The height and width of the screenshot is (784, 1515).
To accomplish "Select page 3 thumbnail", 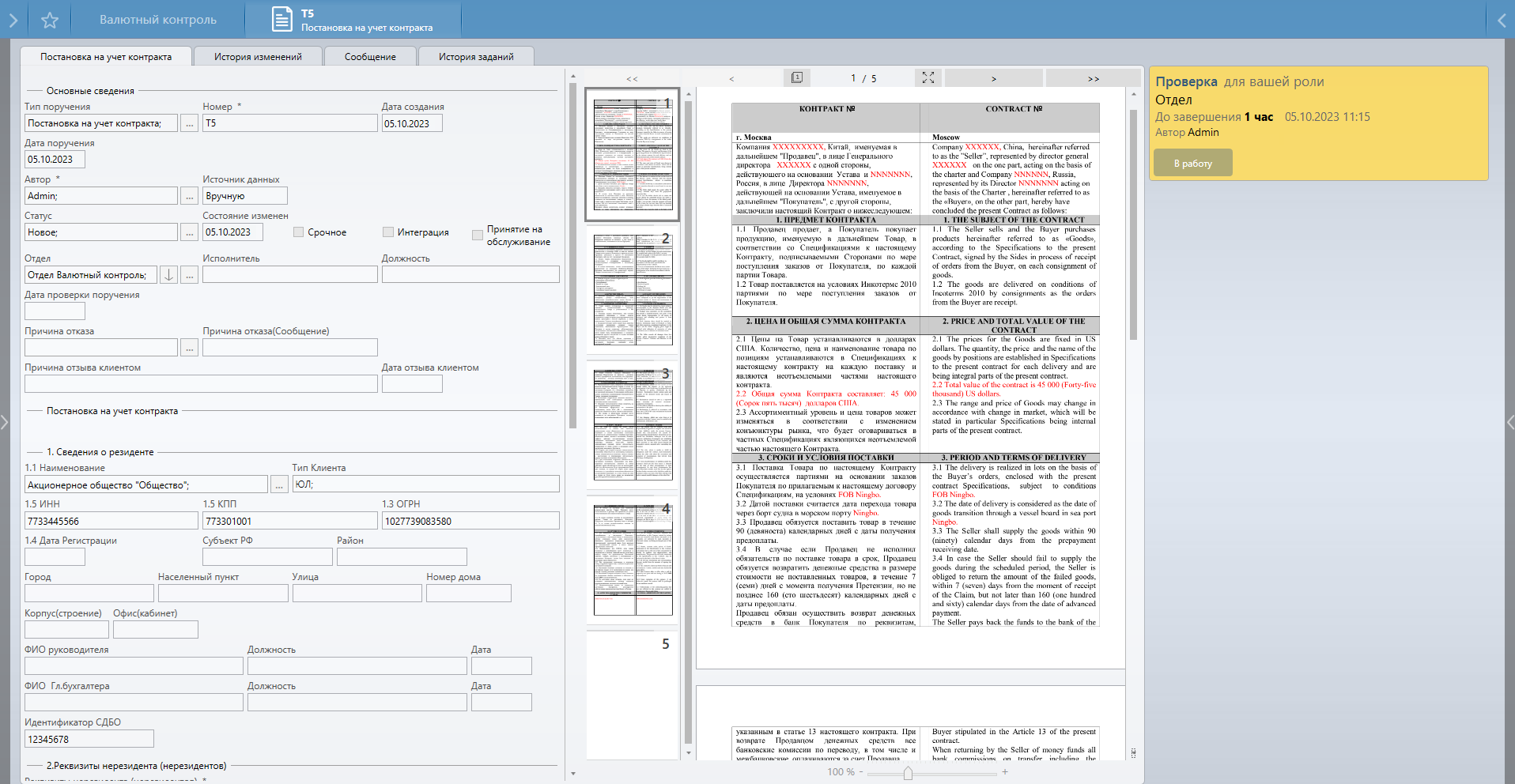I will 633,425.
